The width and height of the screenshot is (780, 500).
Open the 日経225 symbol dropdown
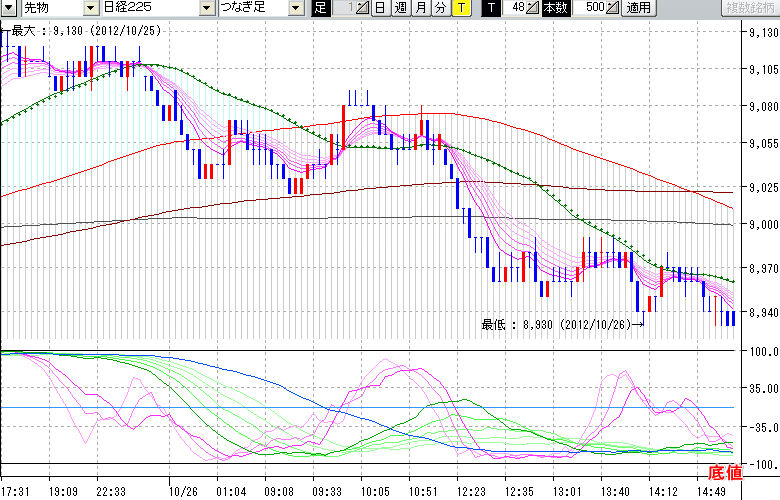point(206,8)
